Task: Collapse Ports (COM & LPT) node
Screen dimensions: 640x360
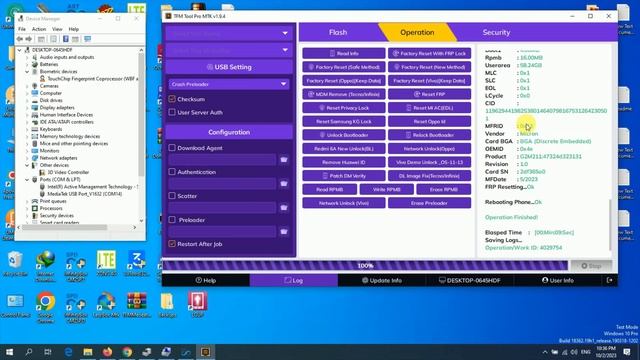Action: tap(27, 180)
